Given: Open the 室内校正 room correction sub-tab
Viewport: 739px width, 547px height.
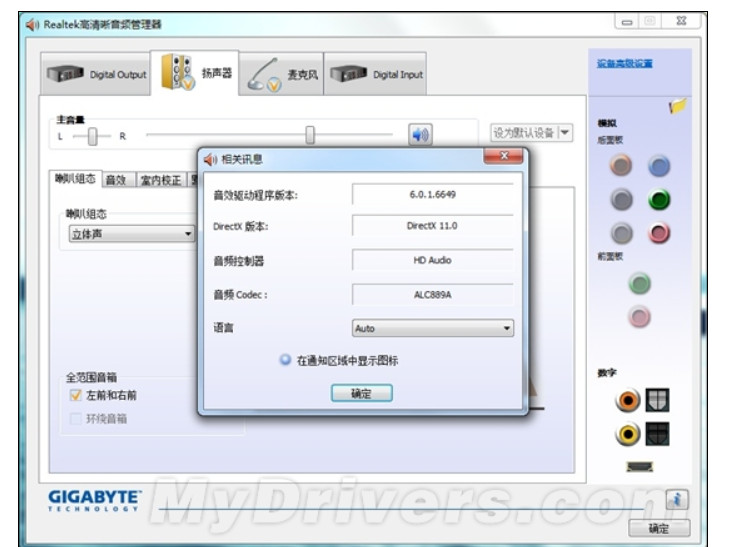Looking at the screenshot, I should click(x=161, y=180).
